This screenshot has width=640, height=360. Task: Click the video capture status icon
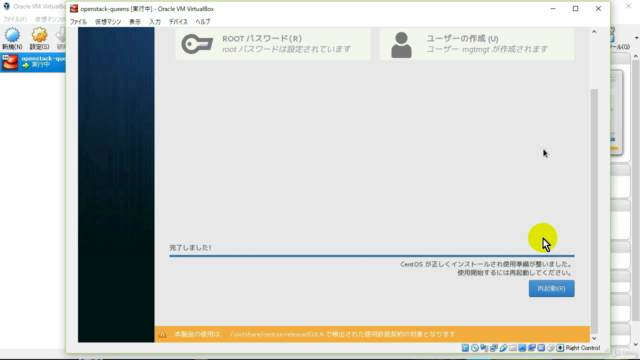point(531,348)
